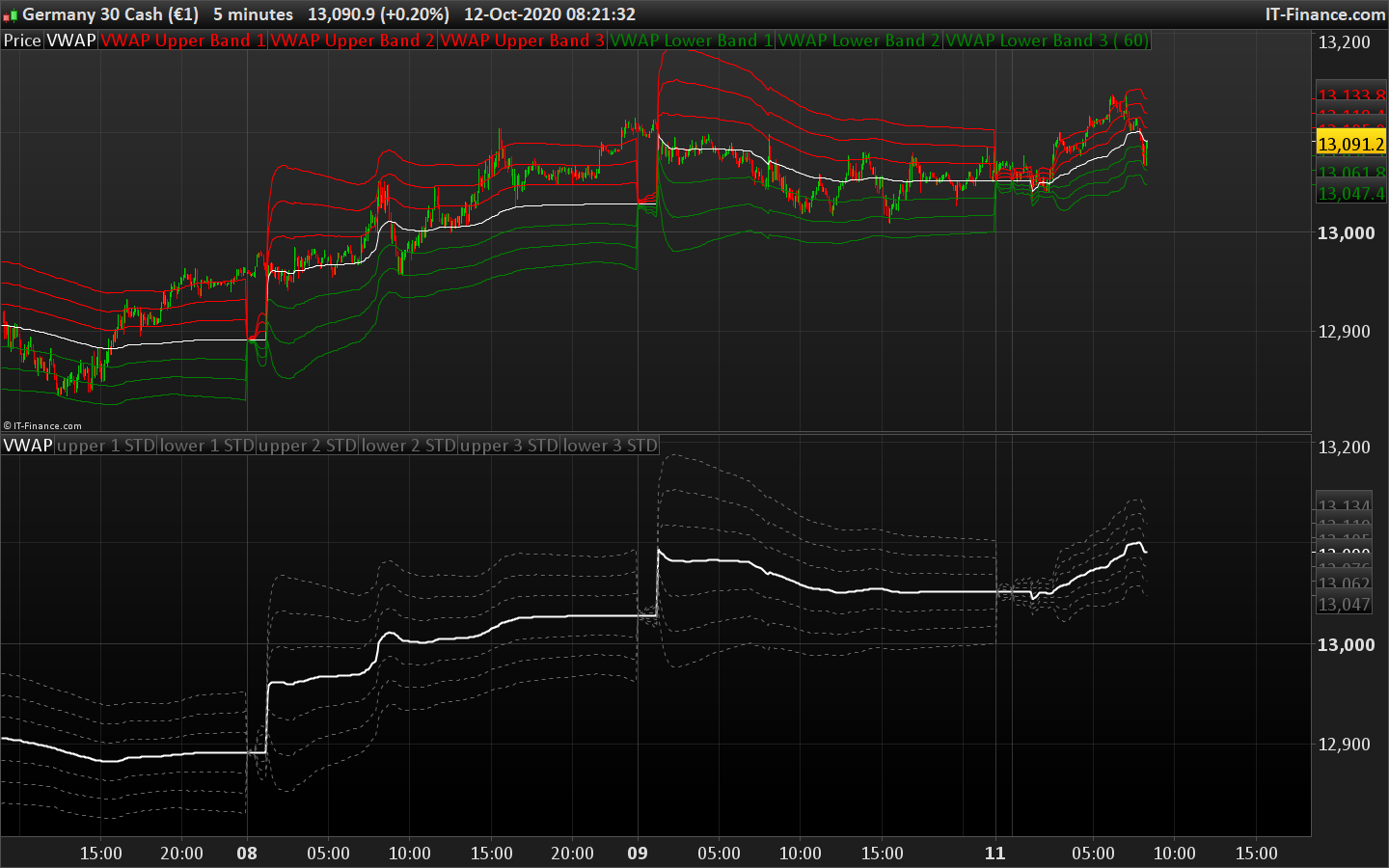Click the 13,200 level on the top chart axis
1389x868 pixels.
click(1344, 41)
